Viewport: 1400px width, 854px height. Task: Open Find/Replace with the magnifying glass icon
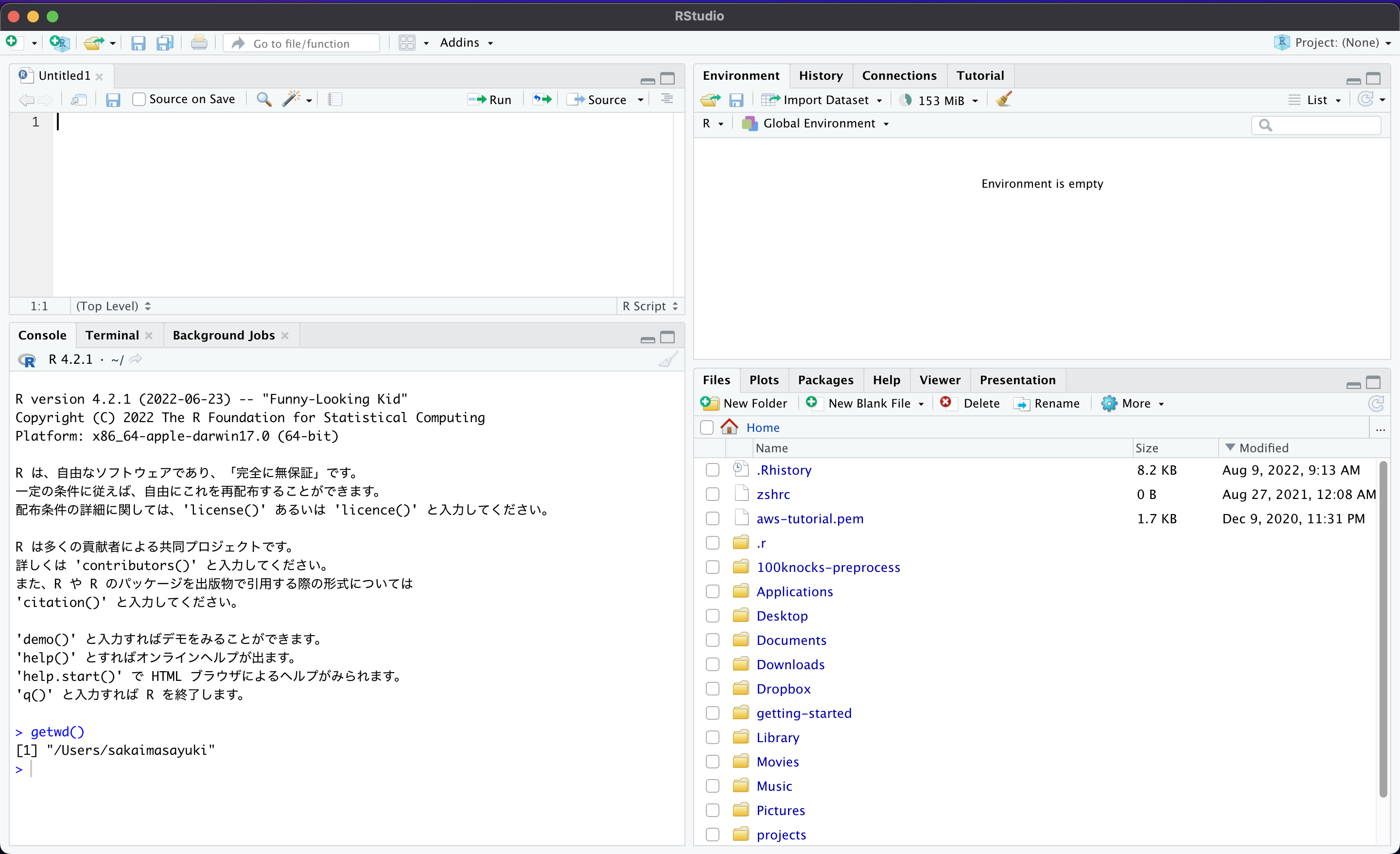263,99
